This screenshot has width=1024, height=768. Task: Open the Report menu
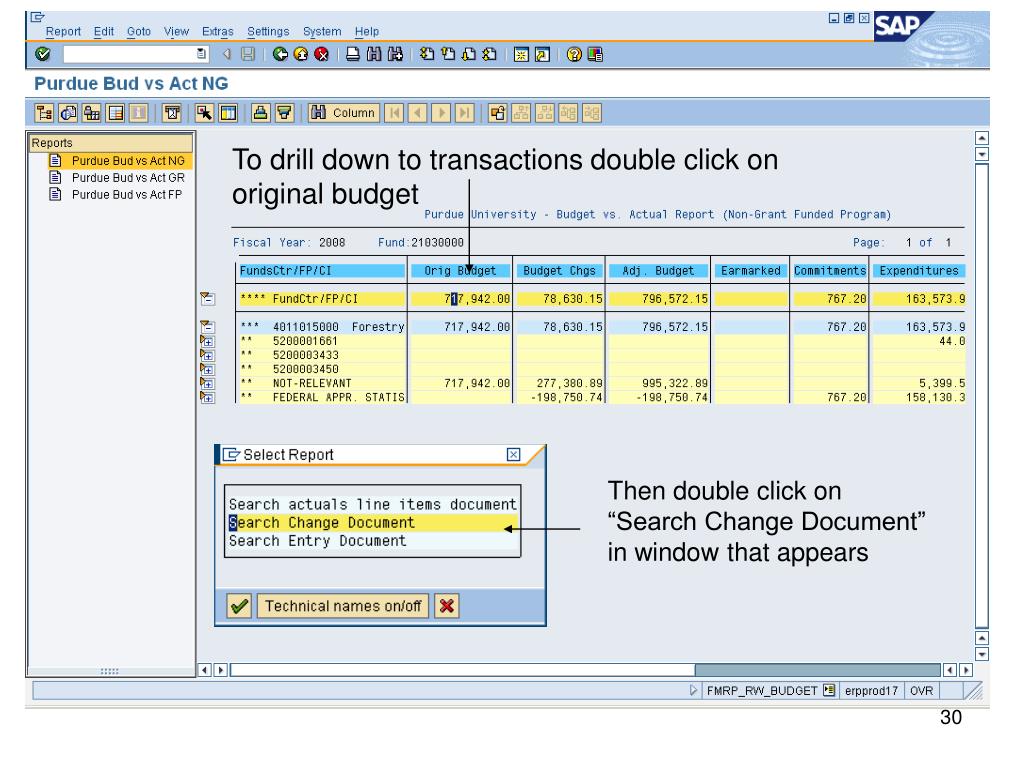63,31
